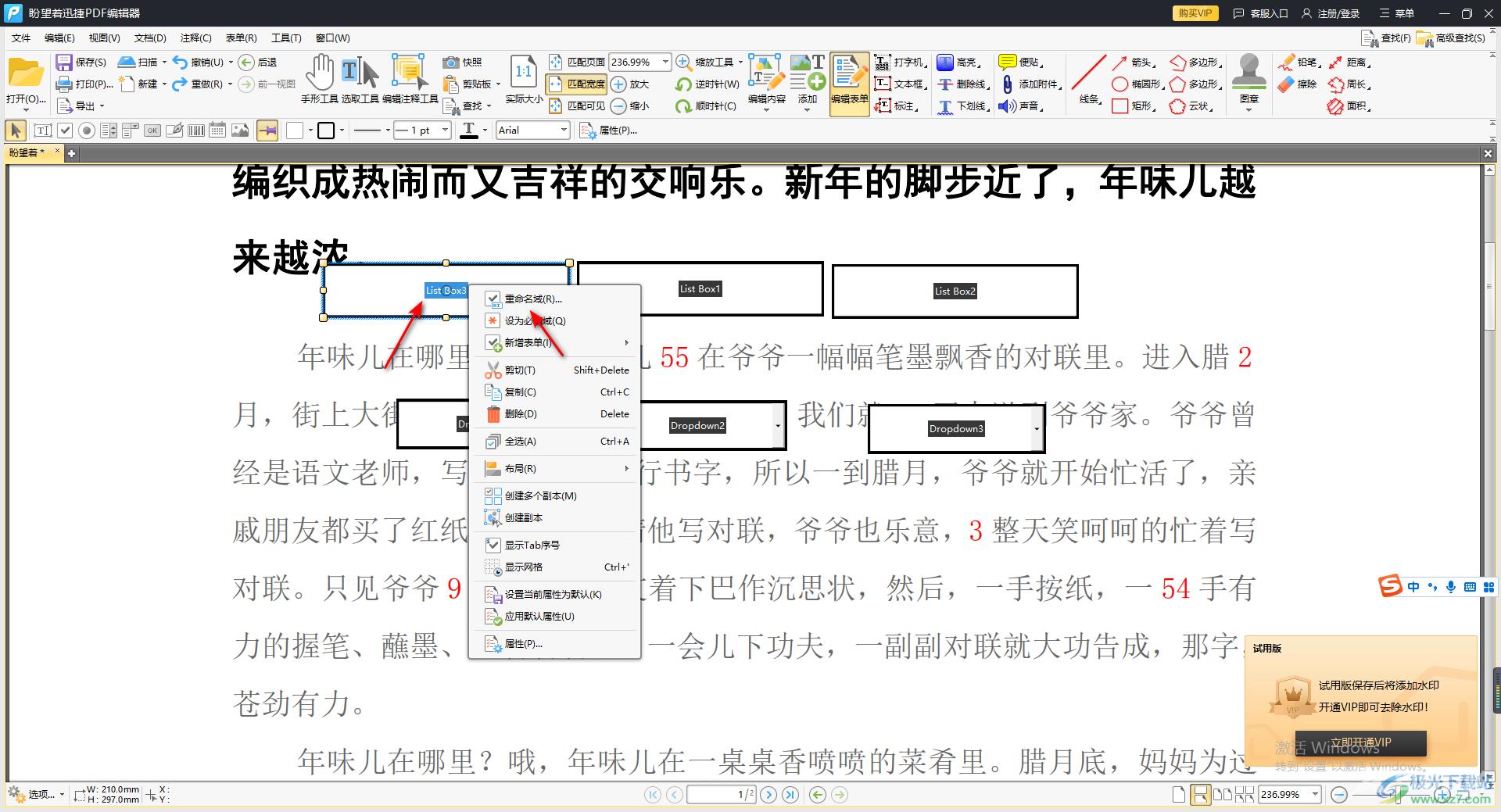Open the 注释(C) menu
1501x812 pixels.
195,38
